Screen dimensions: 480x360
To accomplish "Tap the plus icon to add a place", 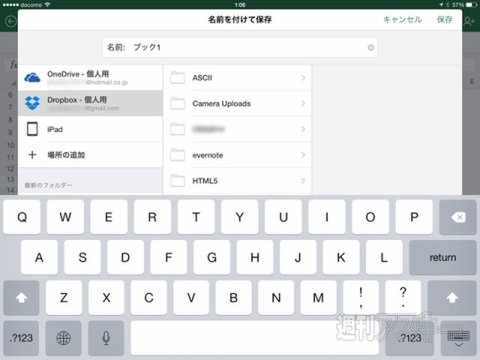I will click(32, 155).
